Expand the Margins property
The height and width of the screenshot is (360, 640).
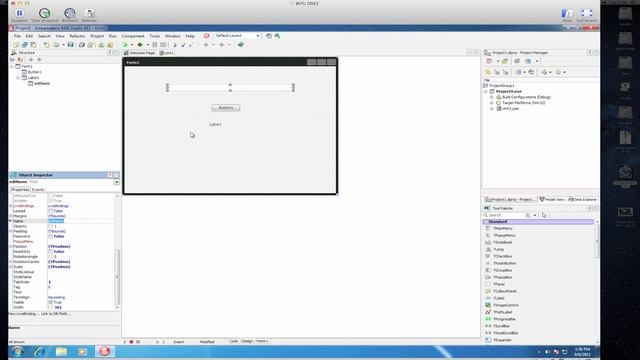11,216
